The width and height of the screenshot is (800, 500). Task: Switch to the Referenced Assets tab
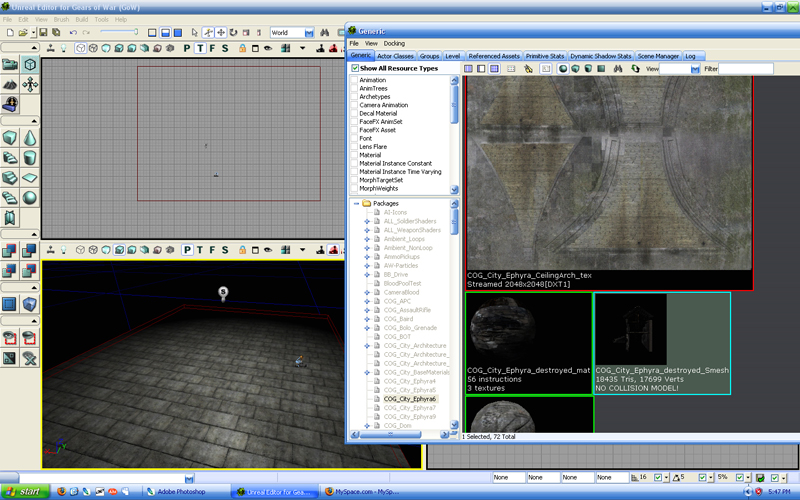pyautogui.click(x=493, y=56)
